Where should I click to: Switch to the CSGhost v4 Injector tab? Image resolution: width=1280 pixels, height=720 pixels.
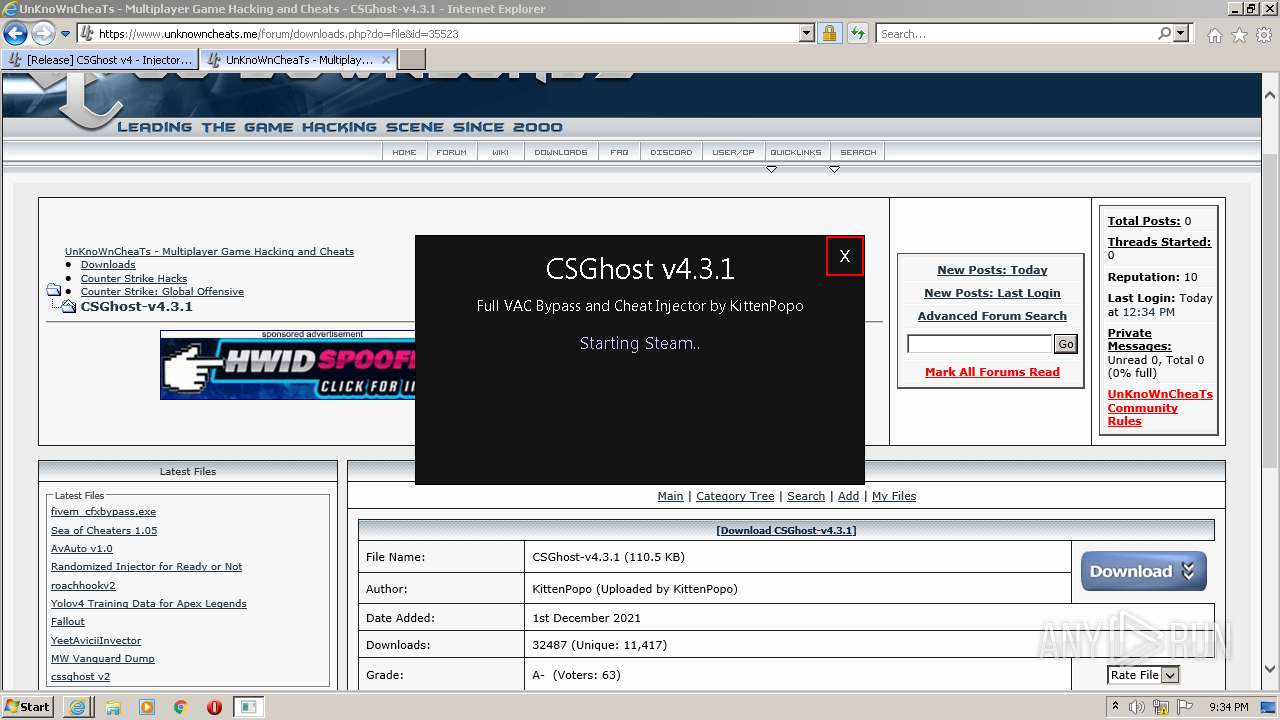coord(99,60)
